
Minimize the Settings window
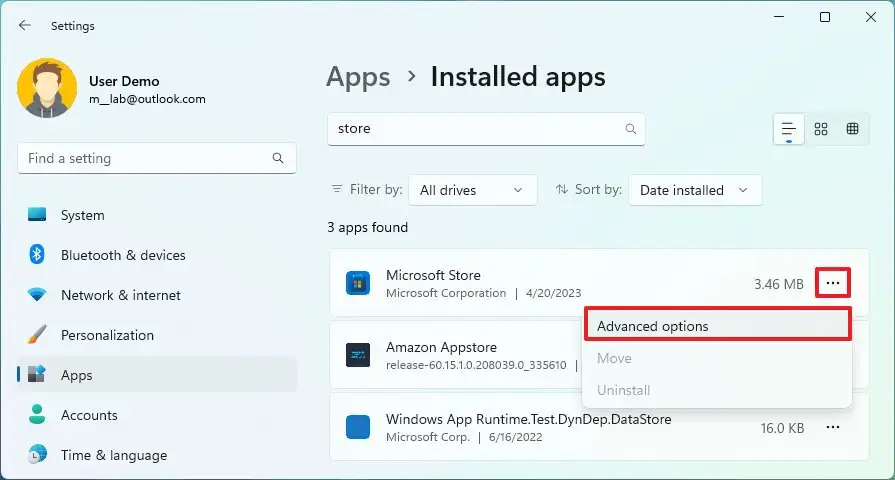click(x=779, y=17)
